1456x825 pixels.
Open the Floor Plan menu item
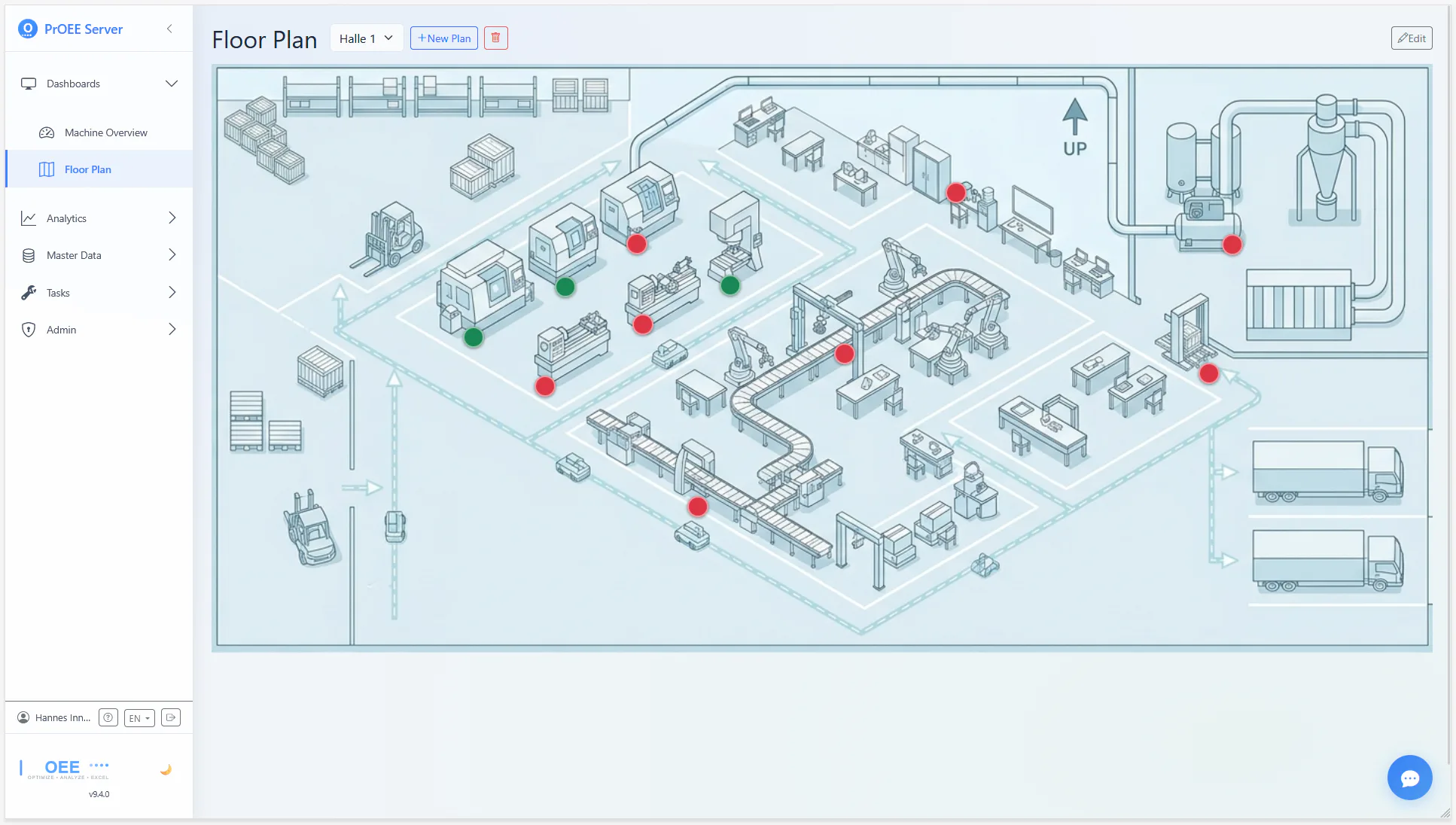pos(87,169)
